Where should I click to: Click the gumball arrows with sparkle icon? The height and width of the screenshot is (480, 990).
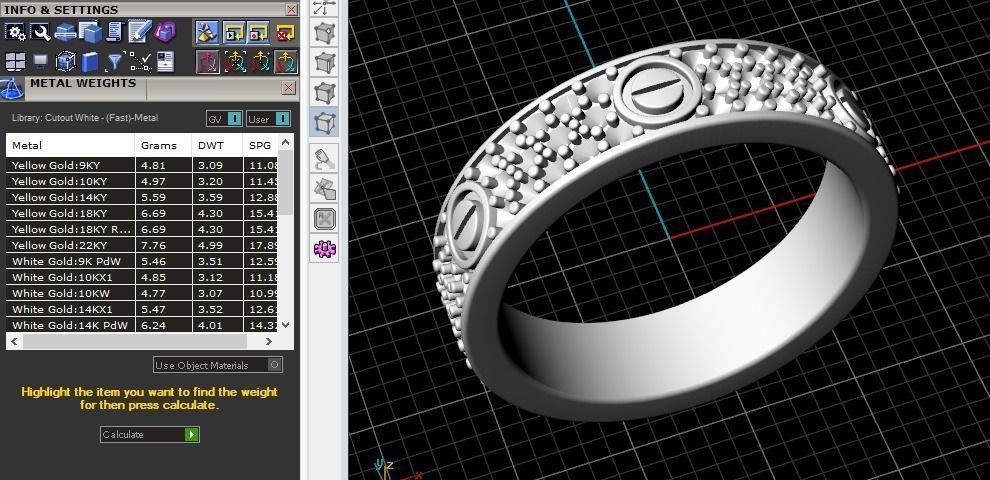click(259, 62)
